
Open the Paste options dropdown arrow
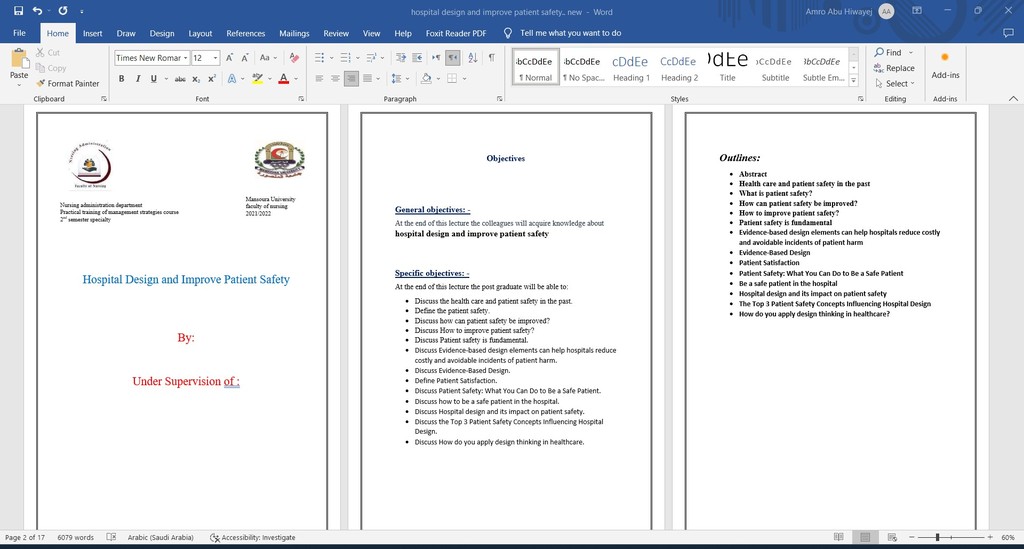(x=19, y=86)
